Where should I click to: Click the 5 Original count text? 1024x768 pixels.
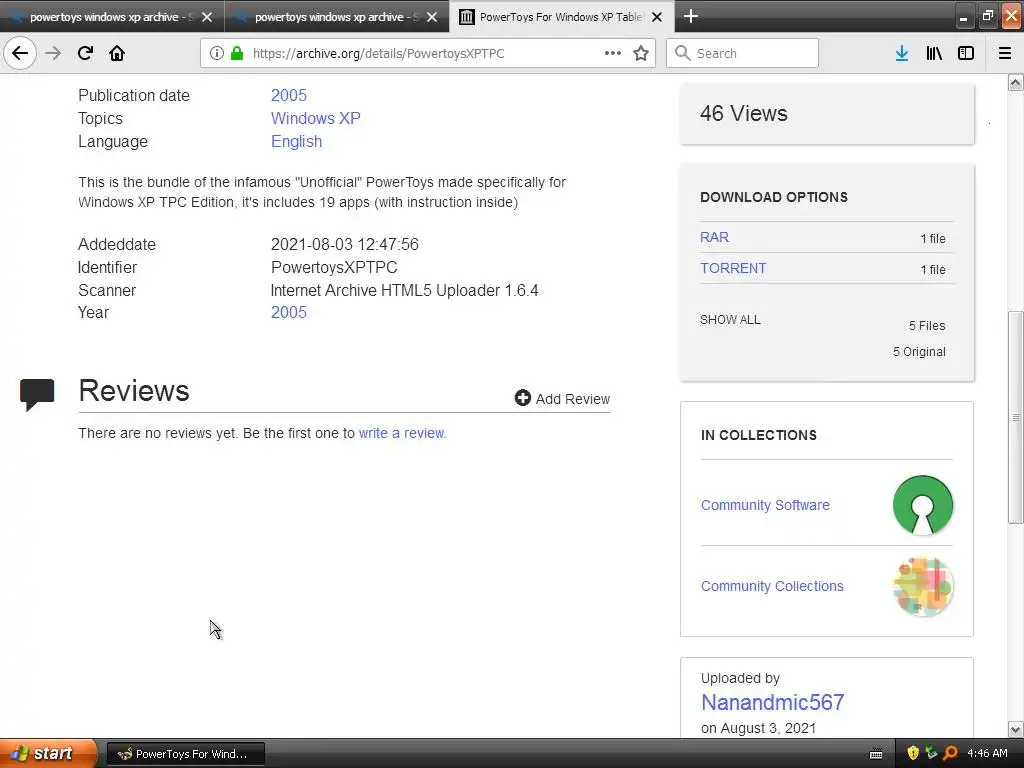coord(920,351)
